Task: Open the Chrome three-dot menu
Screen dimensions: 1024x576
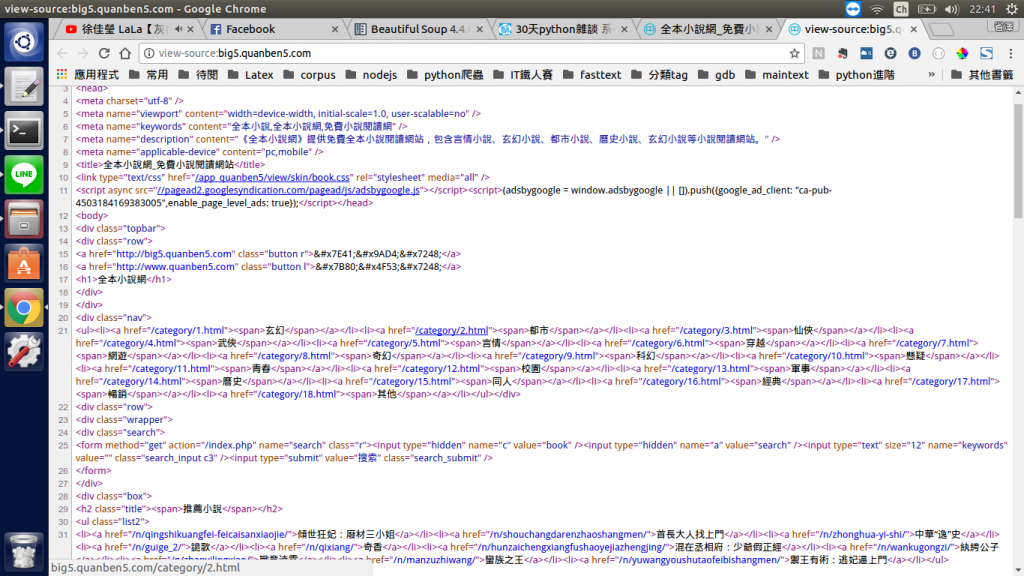Action: point(1010,53)
